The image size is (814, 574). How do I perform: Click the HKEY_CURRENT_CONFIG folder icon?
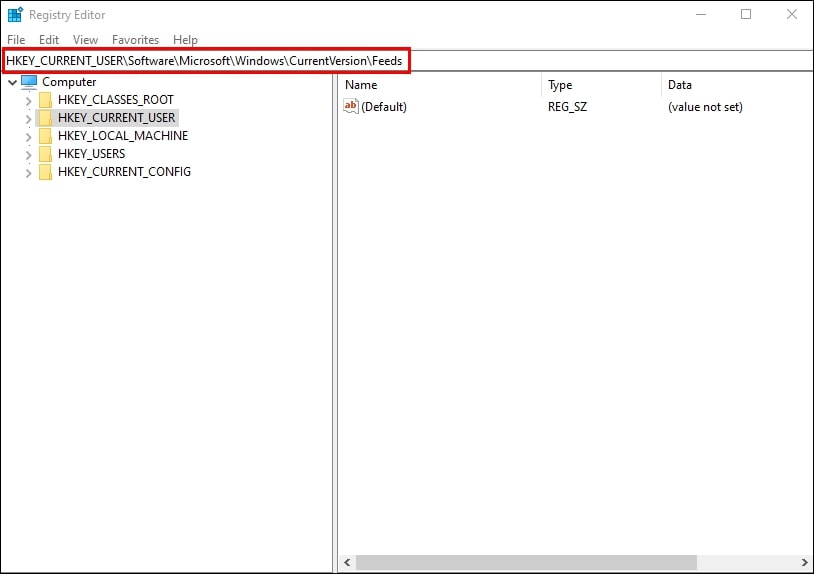point(46,172)
